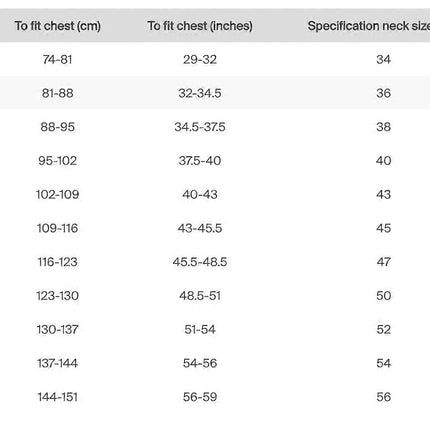
Task: Click the neck size 56 cell
Action: tap(384, 397)
